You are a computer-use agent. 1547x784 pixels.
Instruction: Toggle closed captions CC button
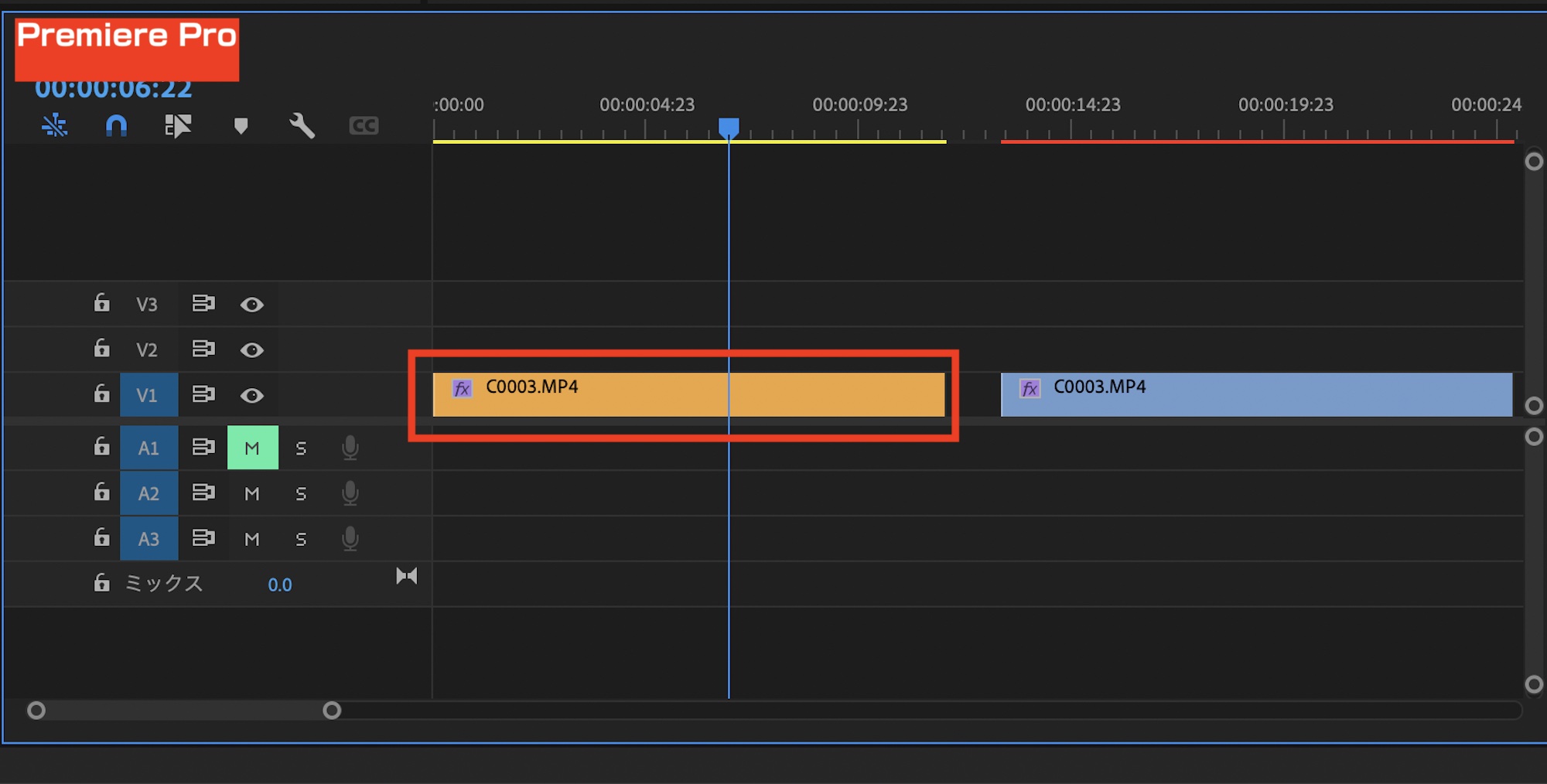(364, 125)
